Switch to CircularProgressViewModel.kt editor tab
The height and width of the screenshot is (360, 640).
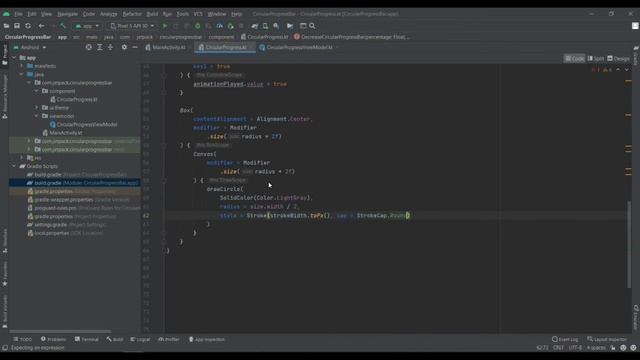(x=299, y=47)
